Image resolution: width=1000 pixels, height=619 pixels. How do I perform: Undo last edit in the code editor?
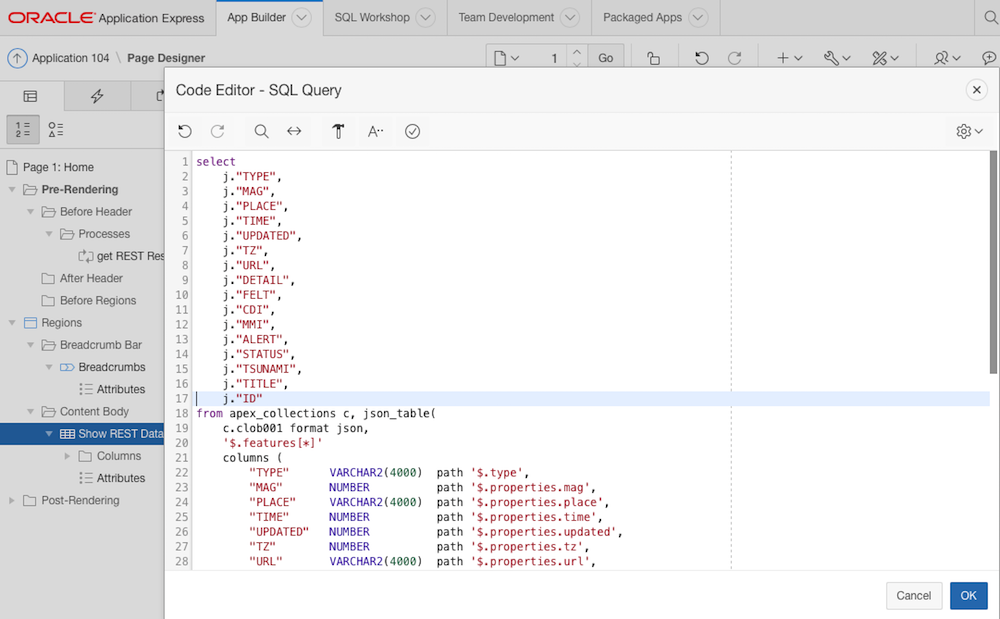coord(185,131)
